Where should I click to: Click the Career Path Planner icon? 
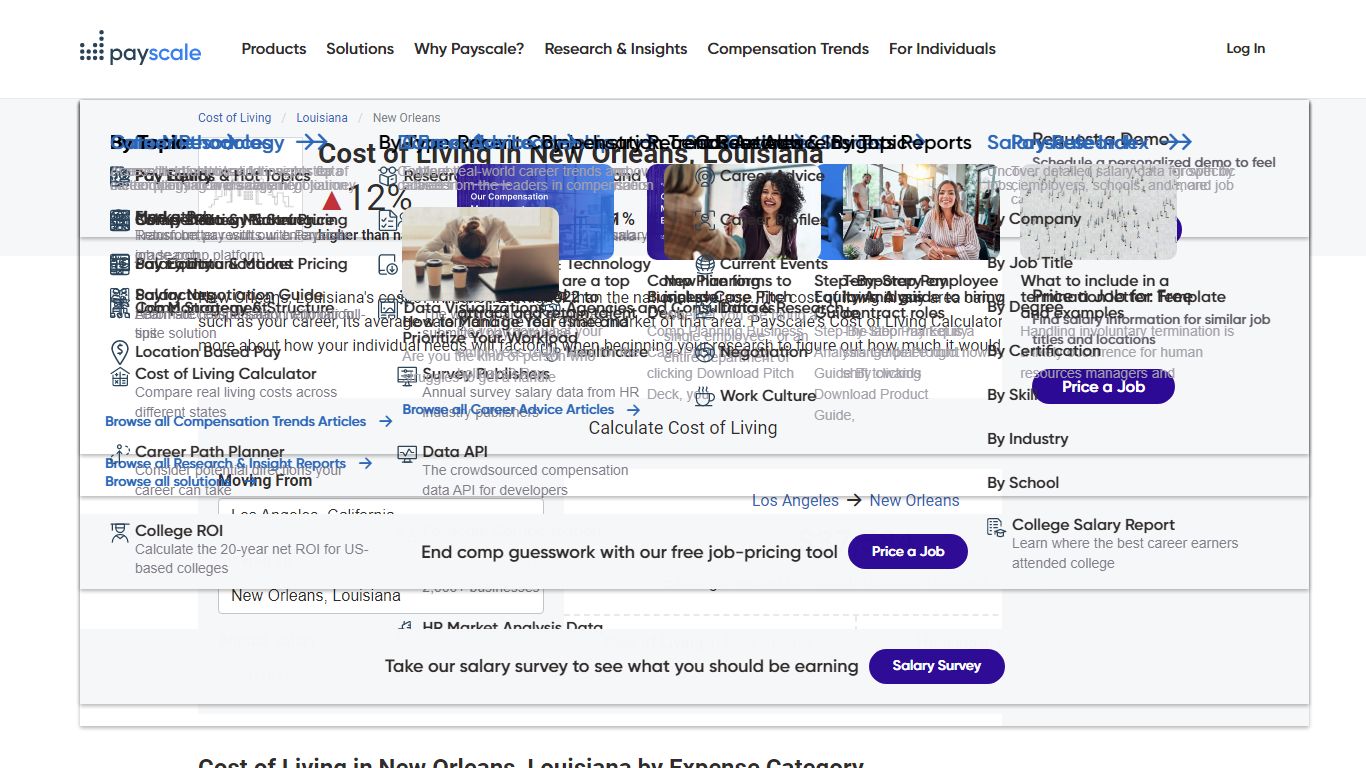120,453
